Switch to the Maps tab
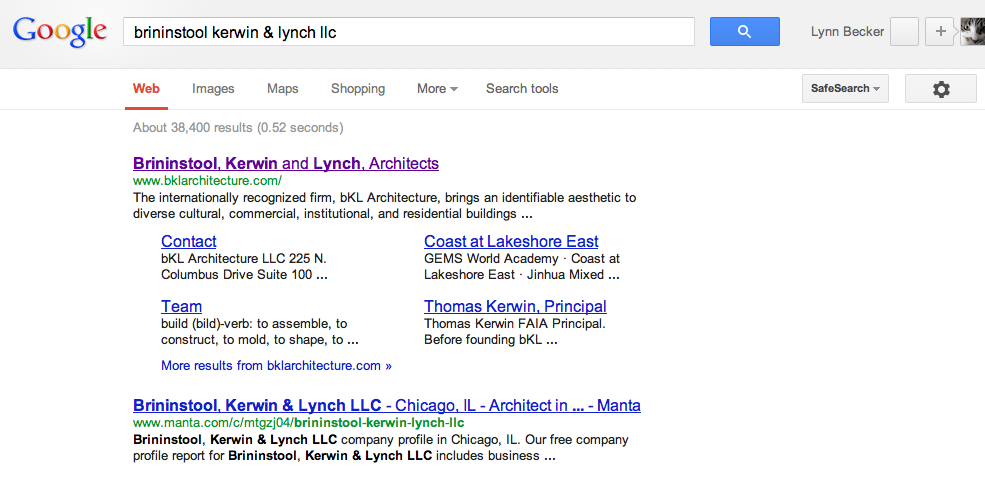Screen dimensions: 985x482 283,89
